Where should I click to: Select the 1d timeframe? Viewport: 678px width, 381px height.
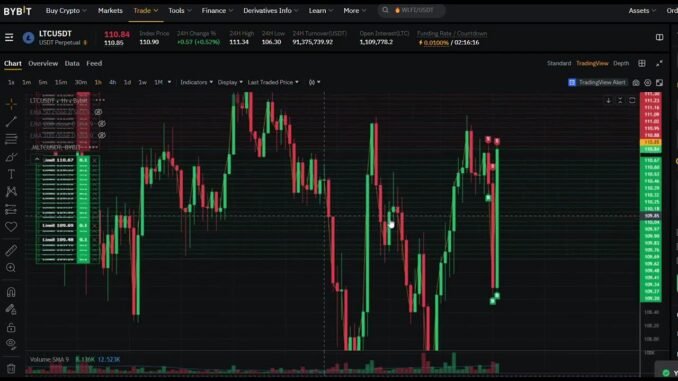pyautogui.click(x=127, y=82)
